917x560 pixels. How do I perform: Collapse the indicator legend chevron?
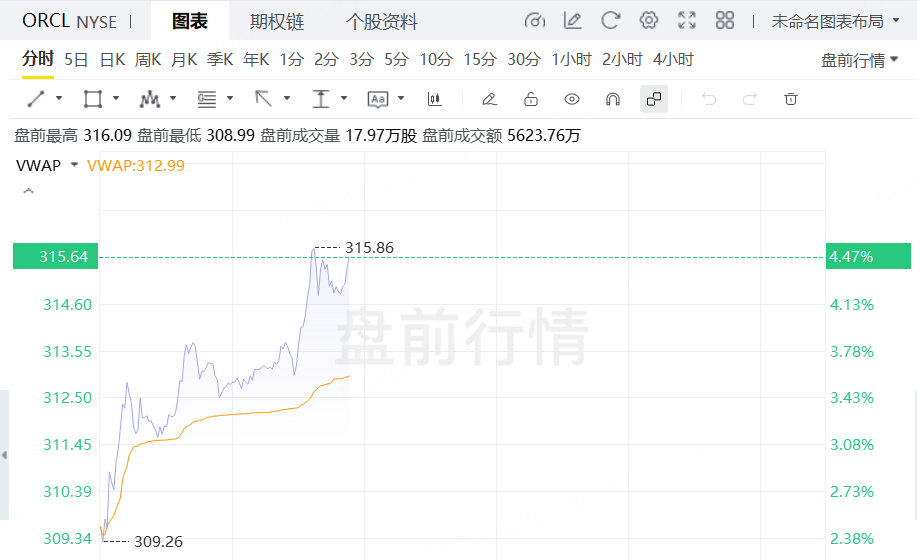click(28, 190)
